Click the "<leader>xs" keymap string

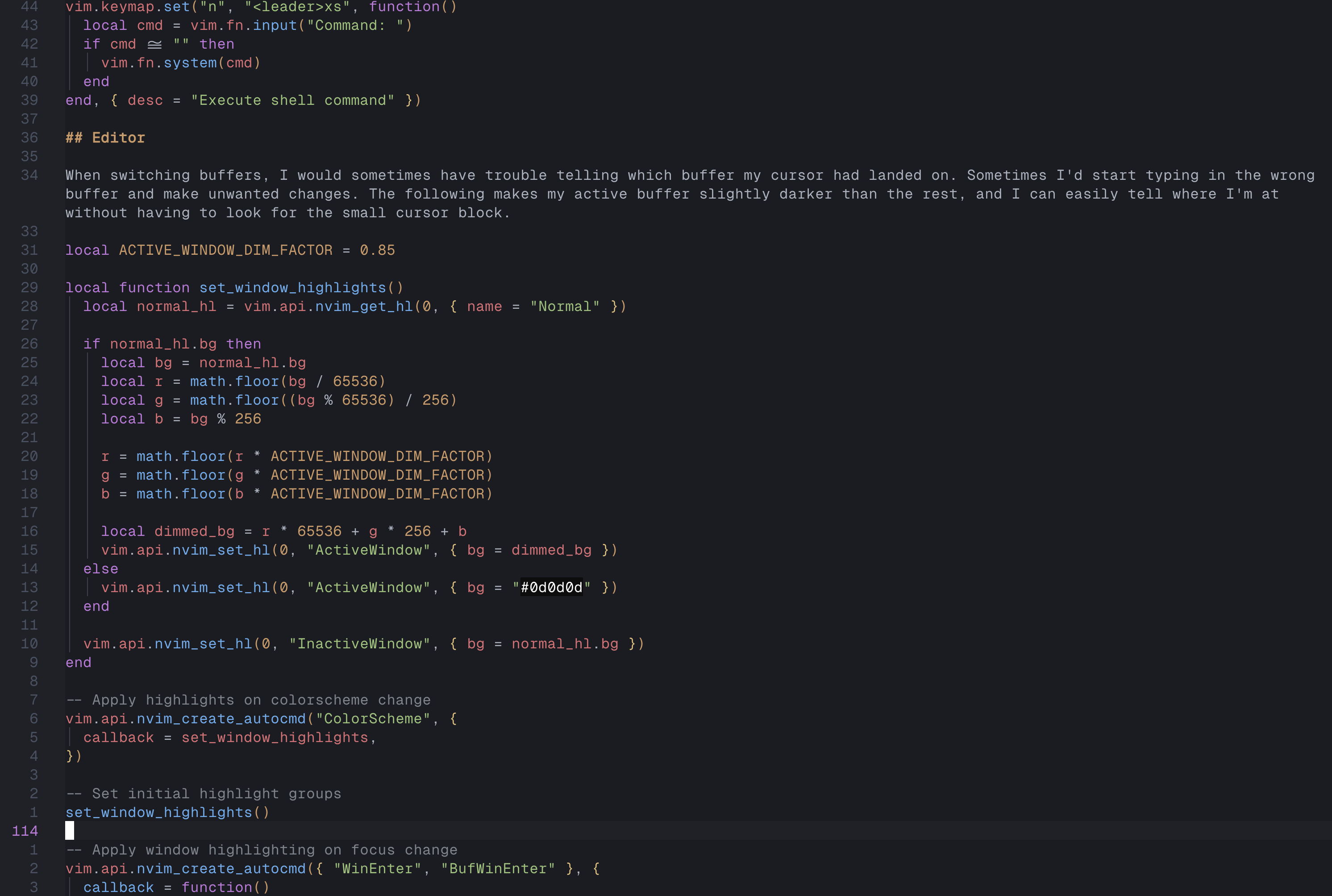tap(297, 7)
